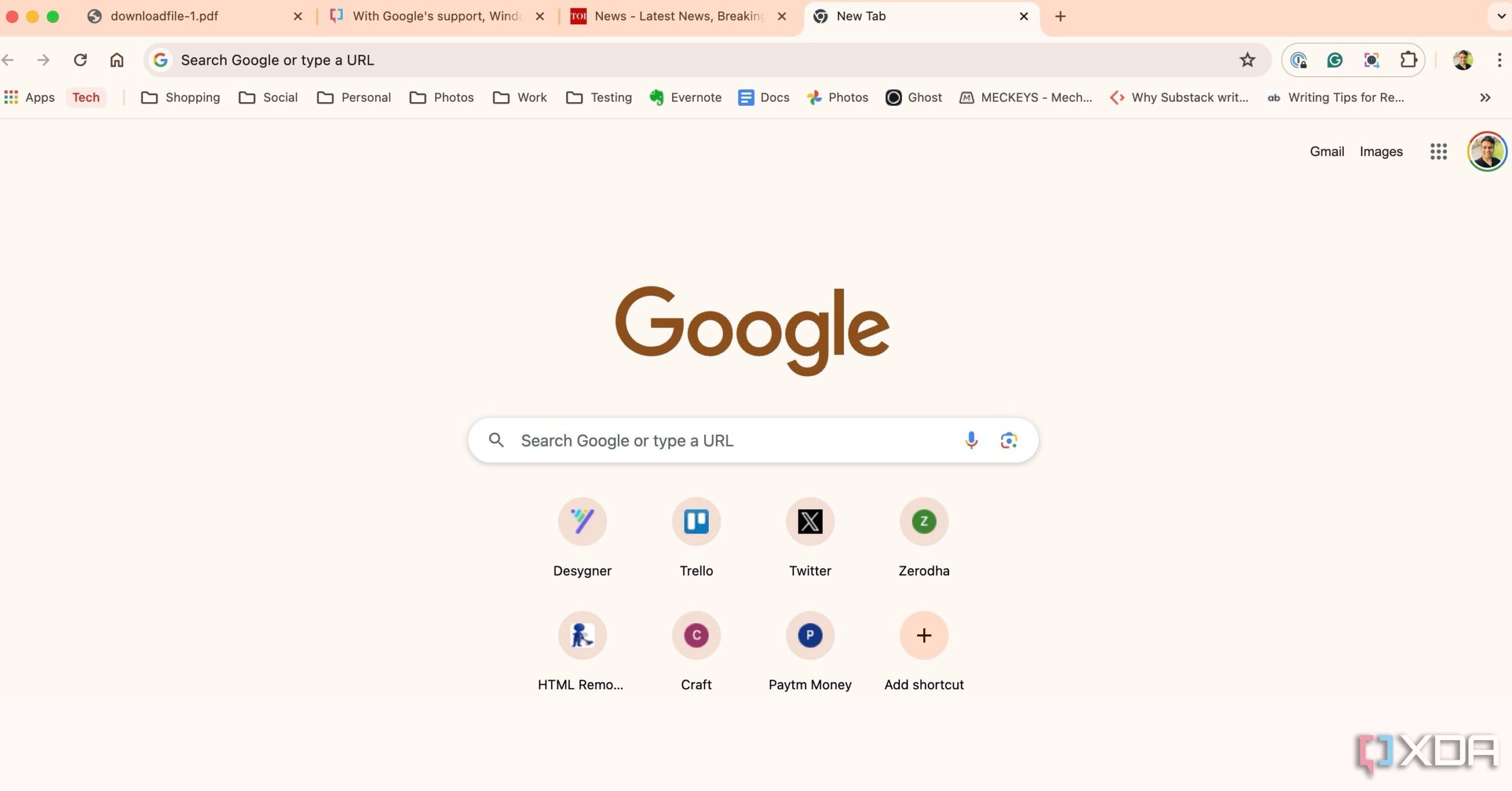
Task: Click the Desygner shortcut icon
Action: pos(582,521)
